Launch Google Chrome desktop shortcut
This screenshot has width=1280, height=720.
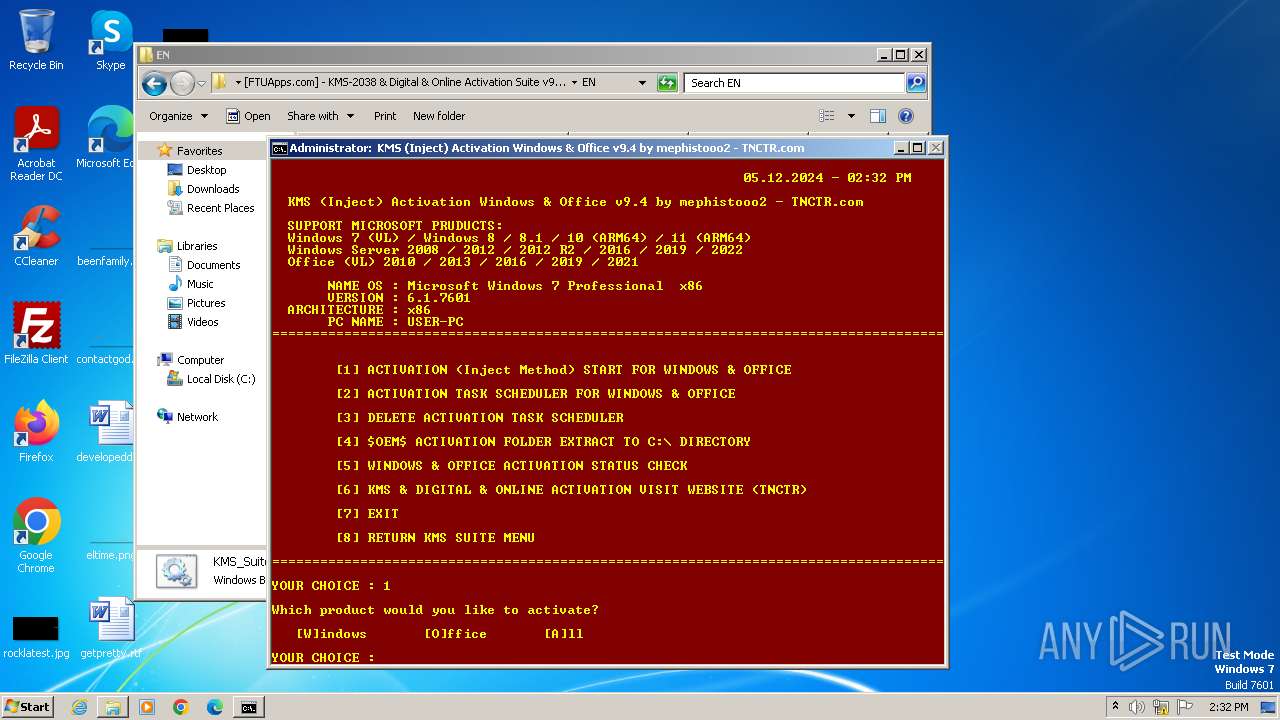(36, 535)
